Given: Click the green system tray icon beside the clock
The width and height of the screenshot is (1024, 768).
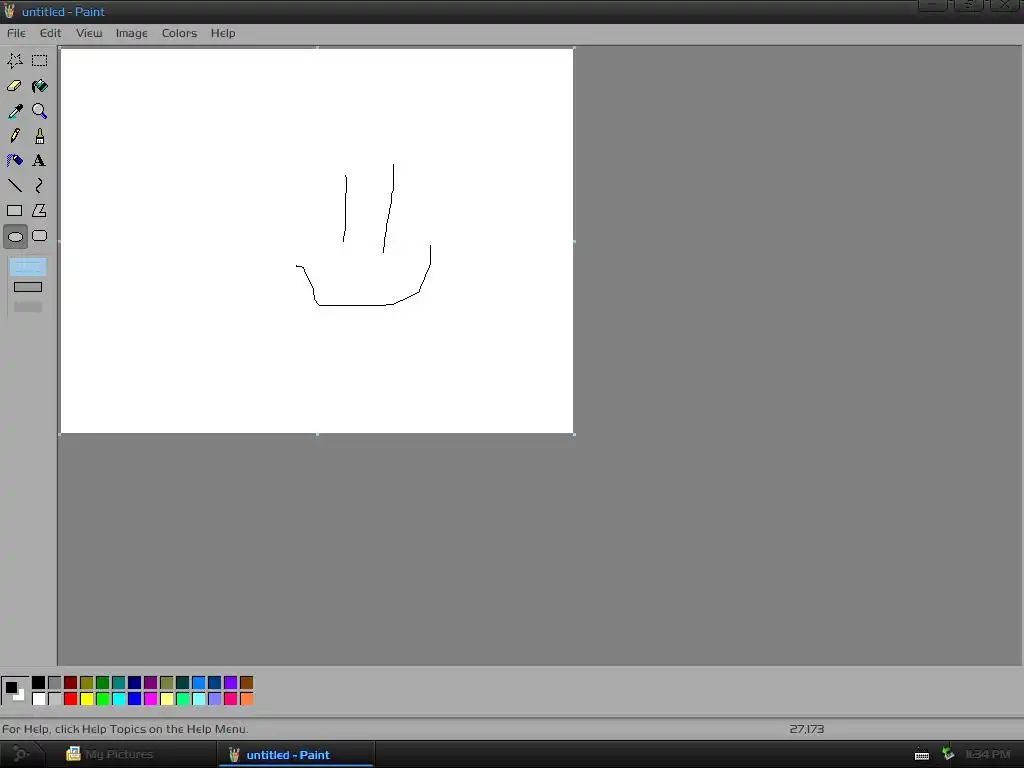Looking at the screenshot, I should (948, 754).
